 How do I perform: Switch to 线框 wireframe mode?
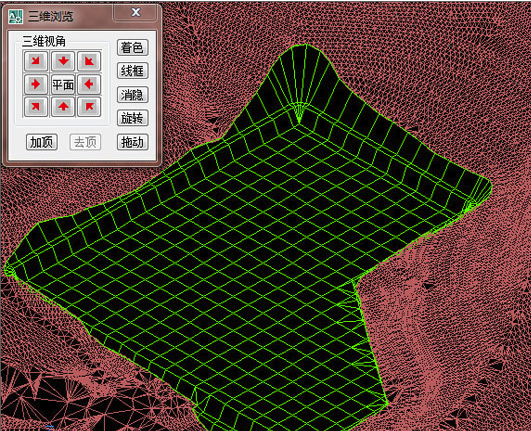pyautogui.click(x=132, y=71)
